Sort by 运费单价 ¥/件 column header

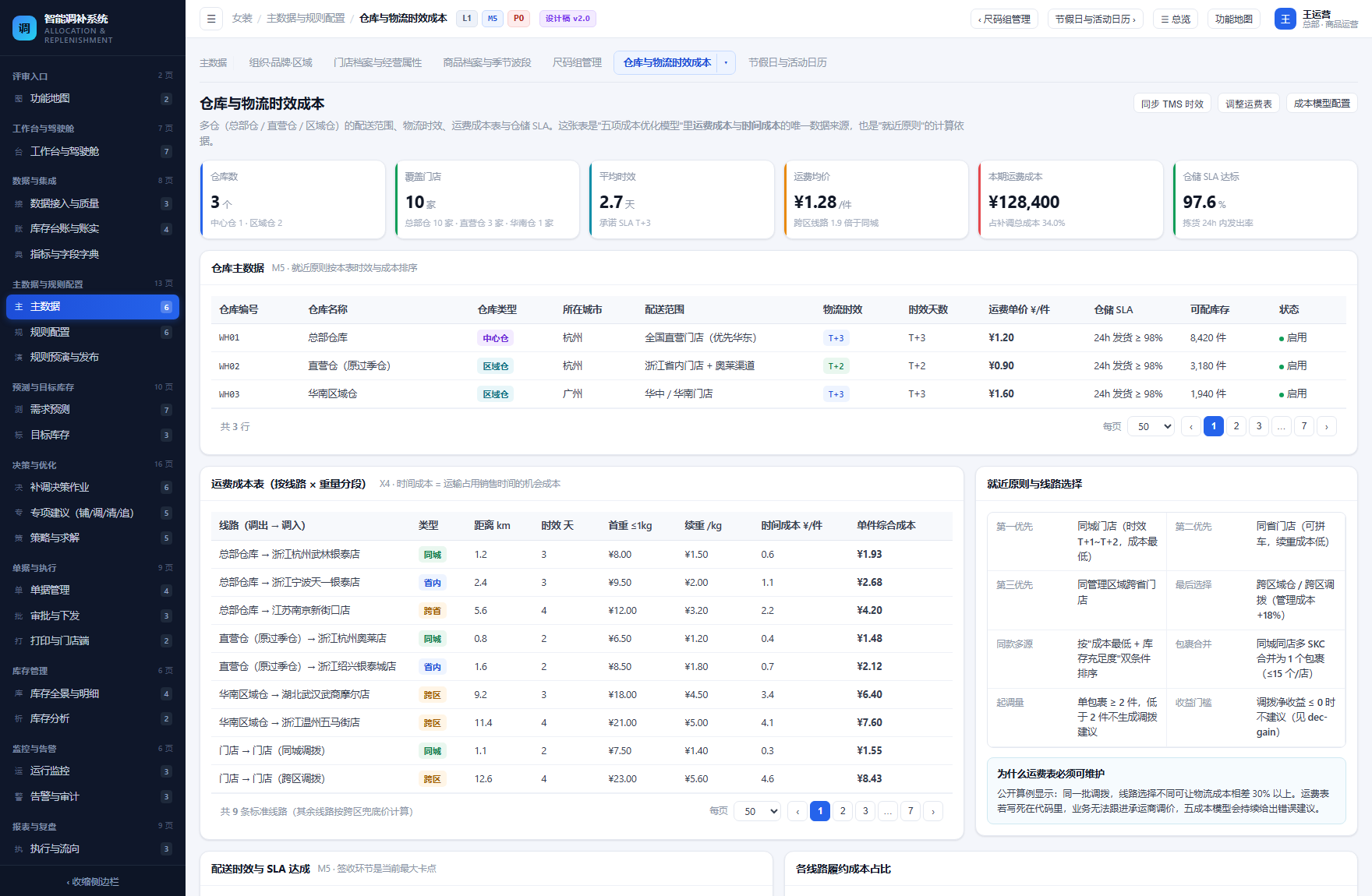coord(1019,309)
